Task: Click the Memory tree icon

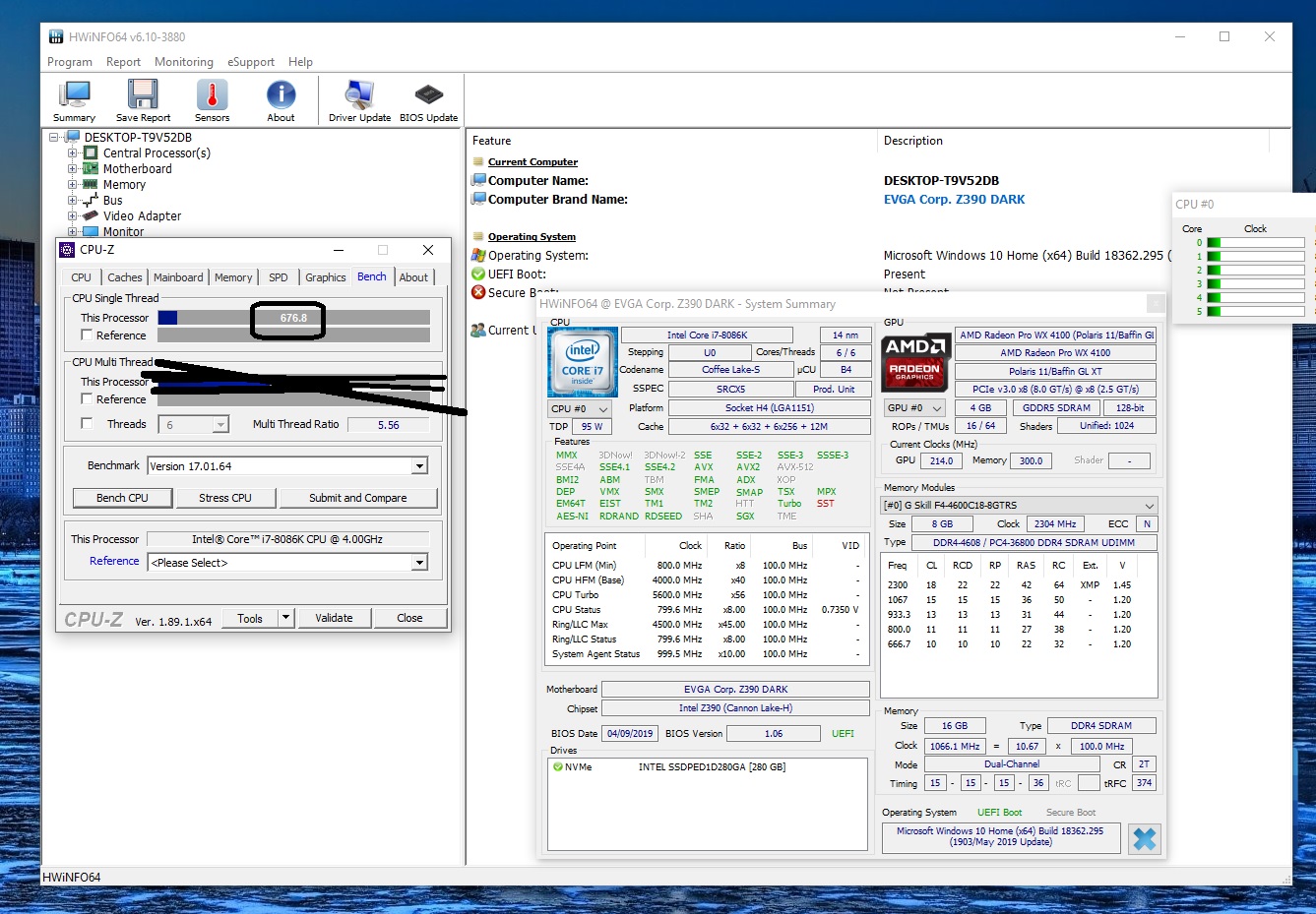Action: pyautogui.click(x=91, y=185)
